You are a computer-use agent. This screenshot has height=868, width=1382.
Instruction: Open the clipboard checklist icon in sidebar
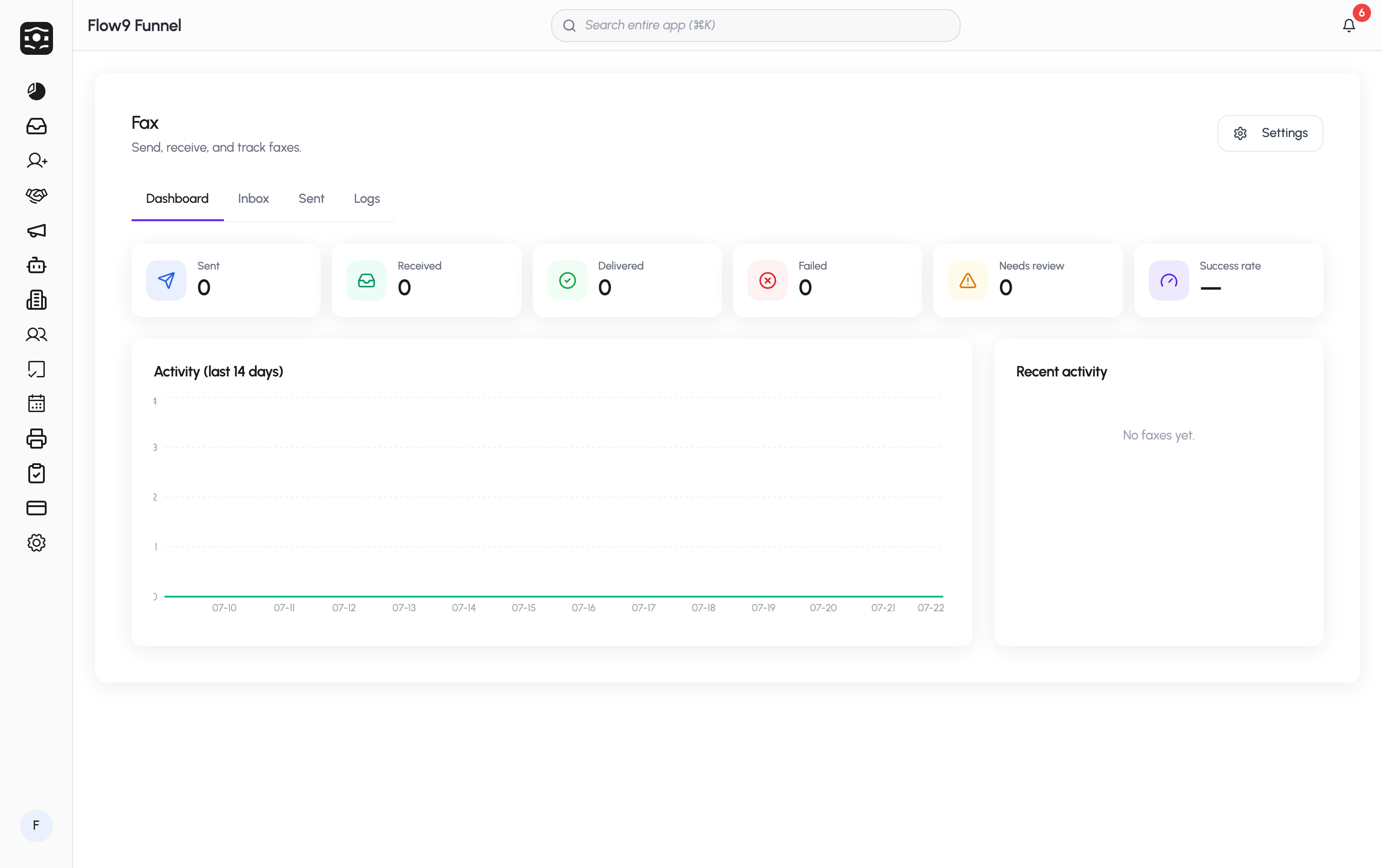point(36,473)
